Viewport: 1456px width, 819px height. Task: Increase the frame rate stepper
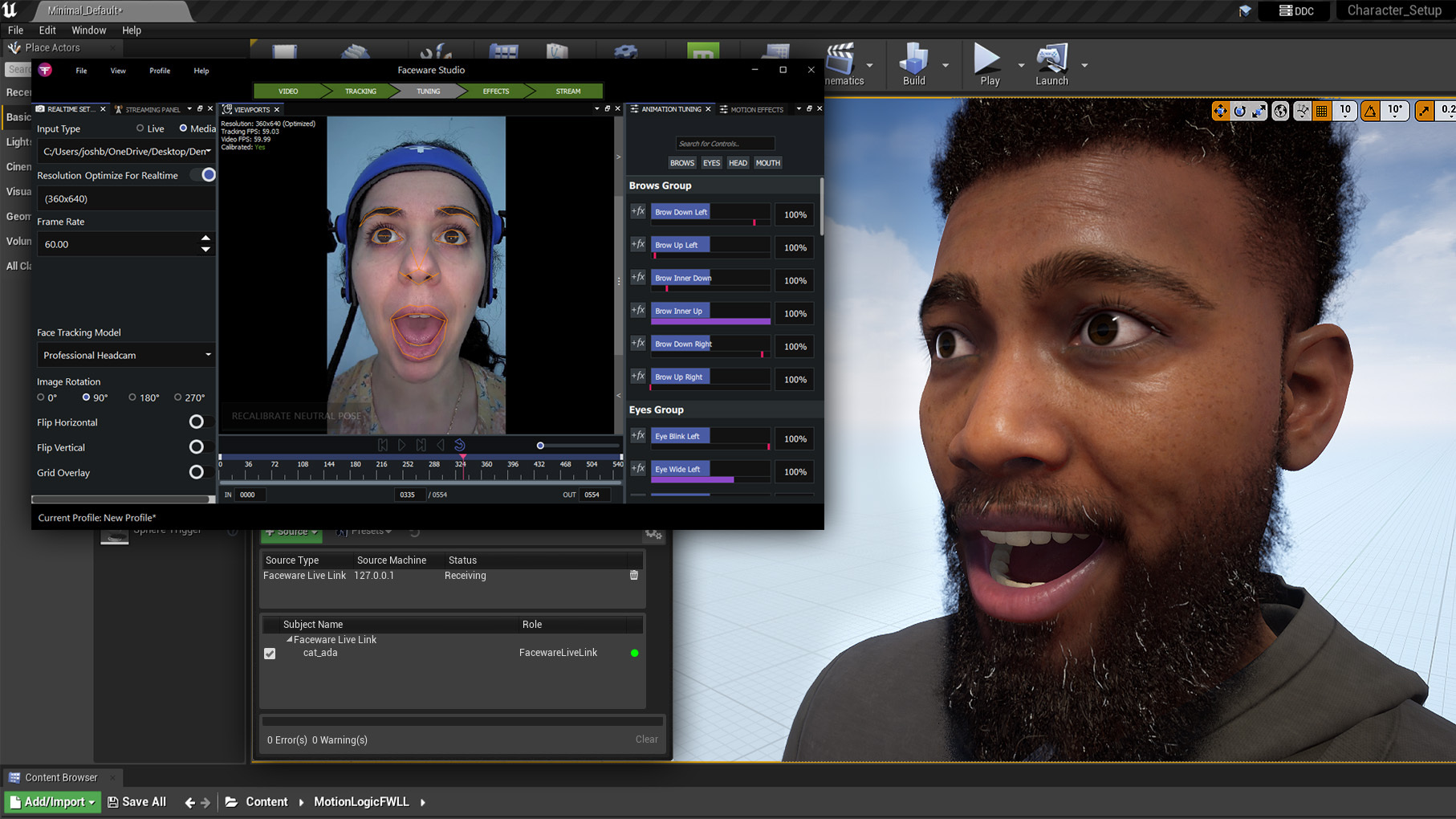pyautogui.click(x=205, y=238)
